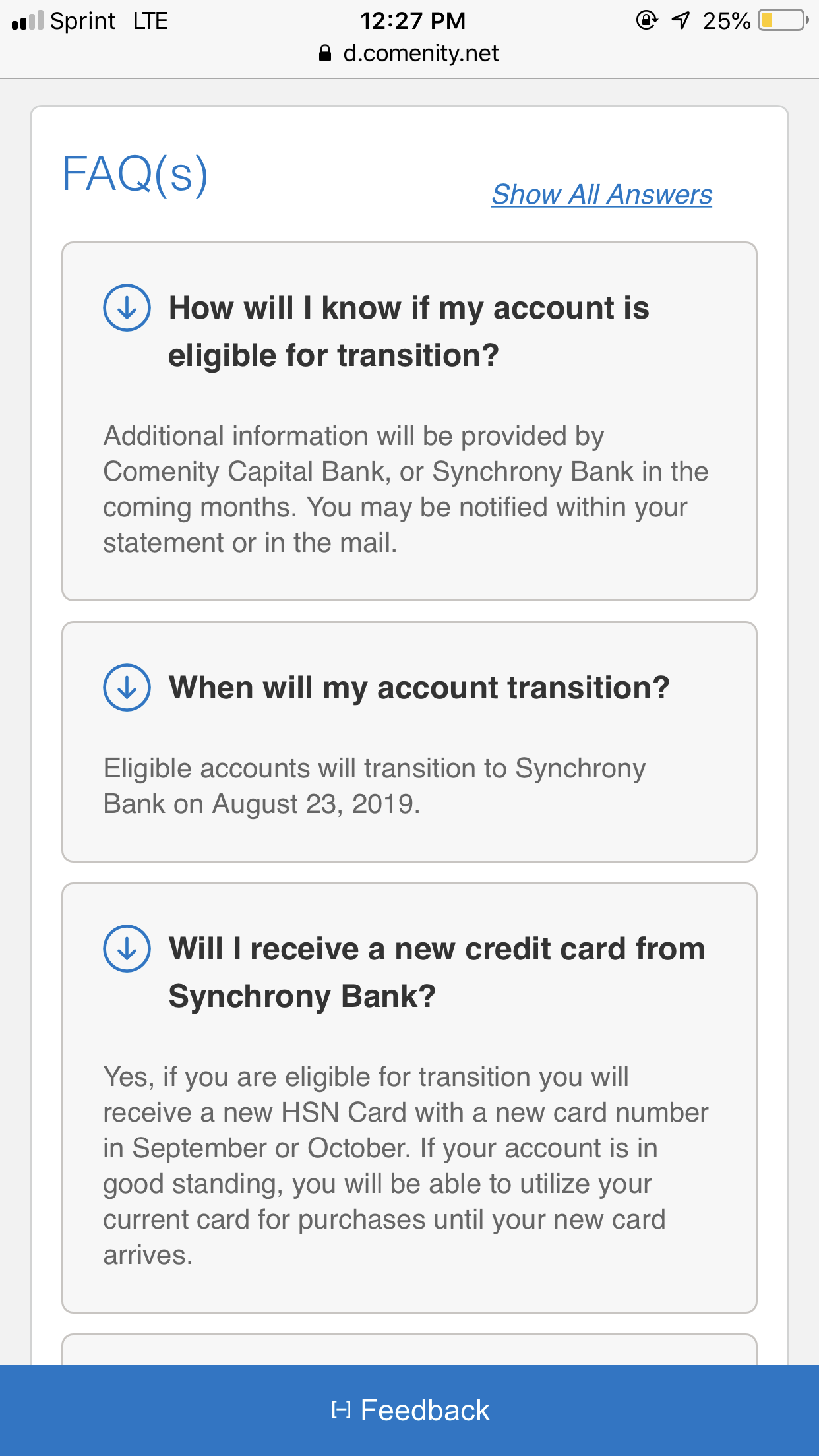Open the Feedback bar at the bottom
The height and width of the screenshot is (1456, 819).
[409, 1410]
